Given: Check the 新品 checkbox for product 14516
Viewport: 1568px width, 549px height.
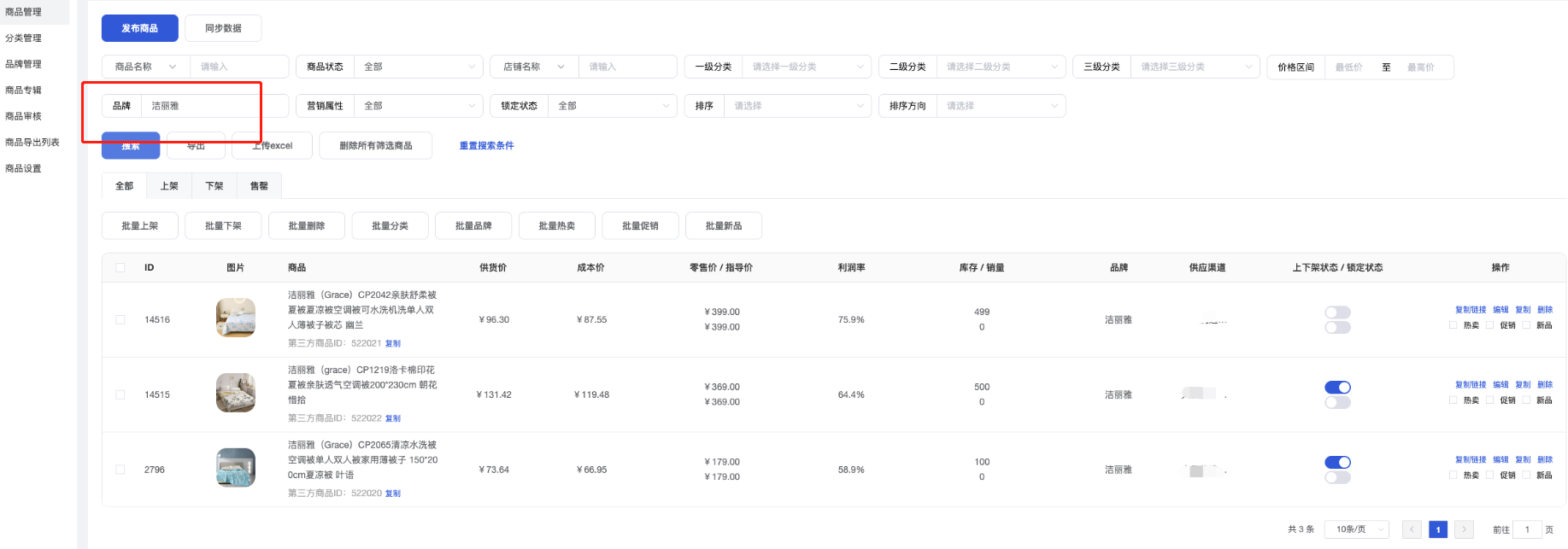Looking at the screenshot, I should click(1526, 325).
